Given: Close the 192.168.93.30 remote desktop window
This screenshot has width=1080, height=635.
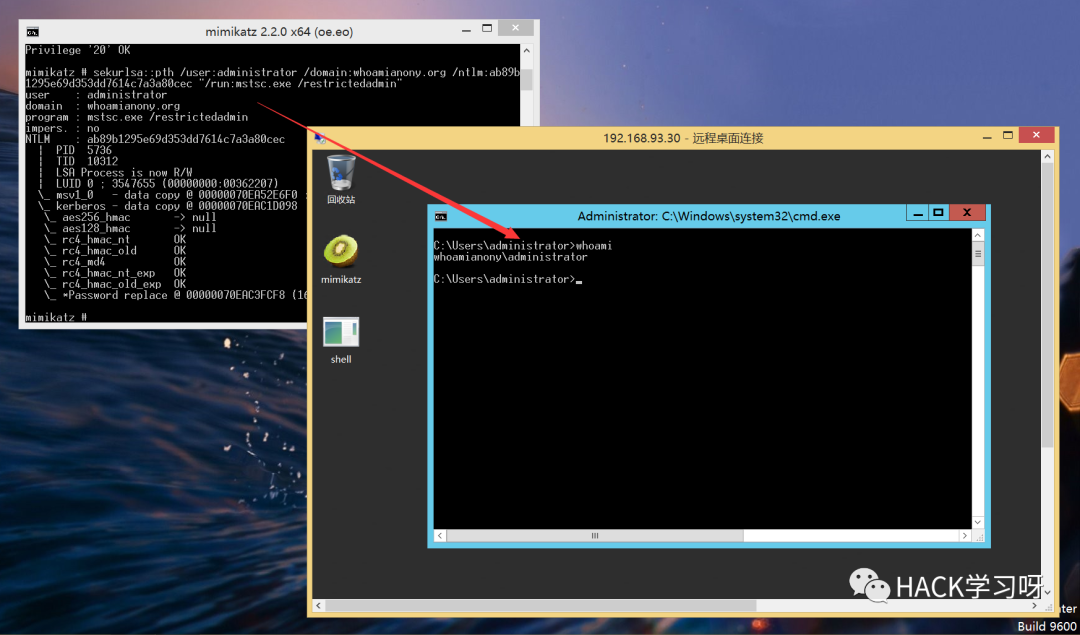Looking at the screenshot, I should (1036, 135).
